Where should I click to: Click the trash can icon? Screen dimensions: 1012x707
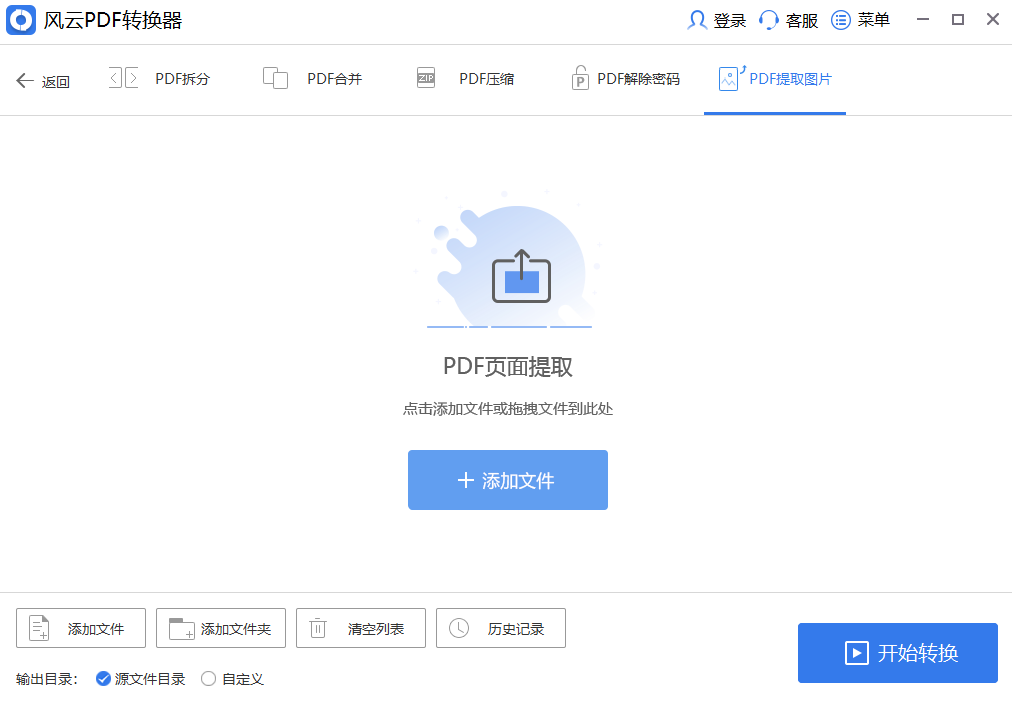pyautogui.click(x=318, y=628)
